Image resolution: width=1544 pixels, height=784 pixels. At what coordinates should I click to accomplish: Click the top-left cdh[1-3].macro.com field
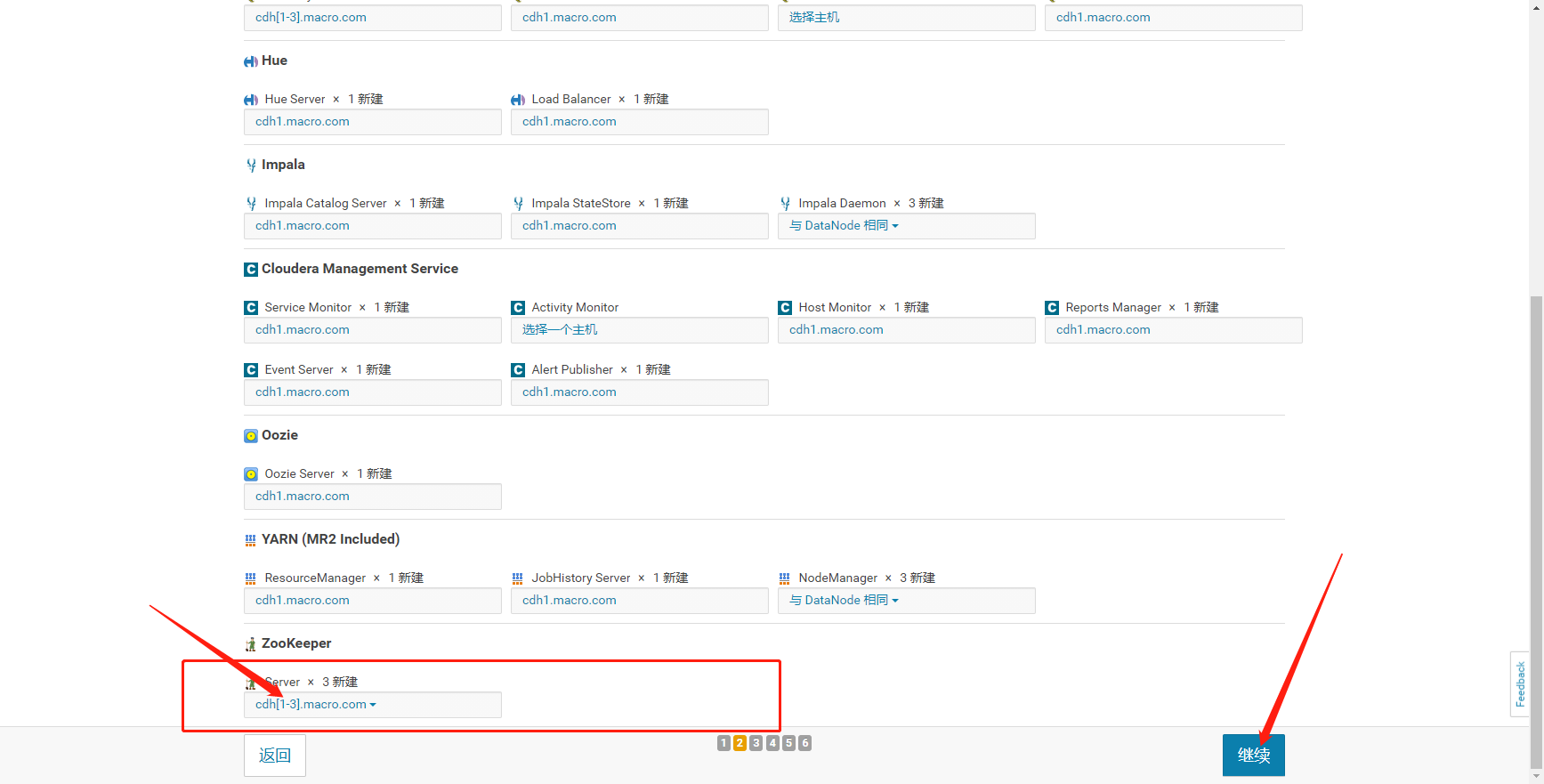pyautogui.click(x=372, y=18)
